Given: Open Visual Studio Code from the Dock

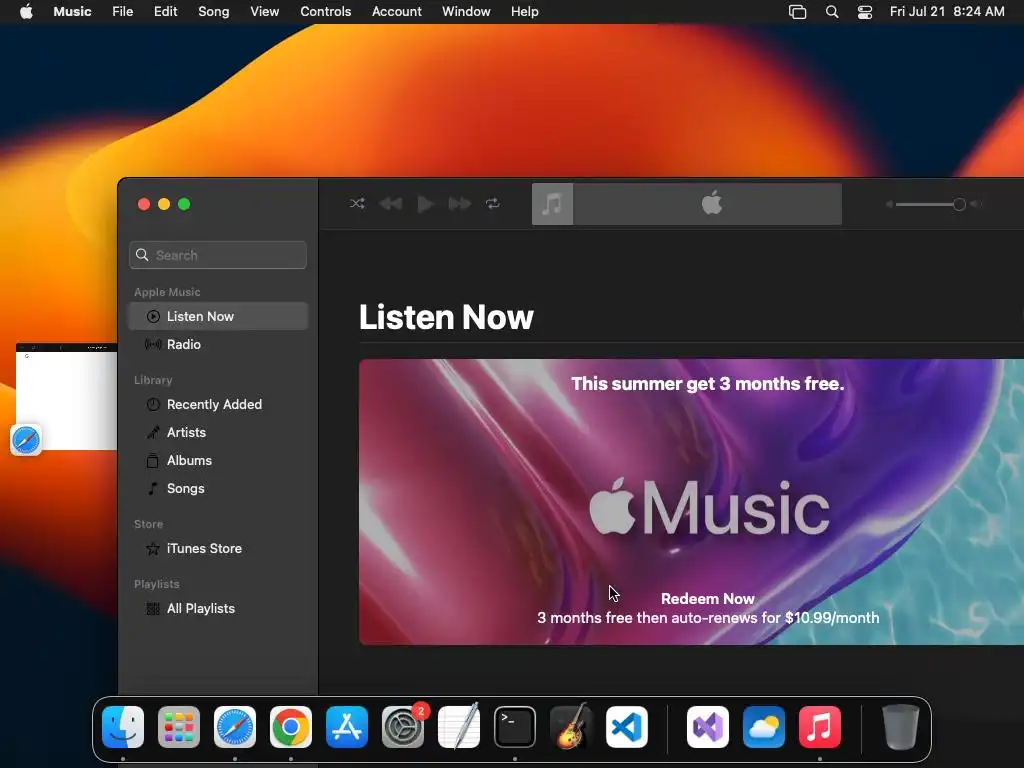Looking at the screenshot, I should click(627, 727).
